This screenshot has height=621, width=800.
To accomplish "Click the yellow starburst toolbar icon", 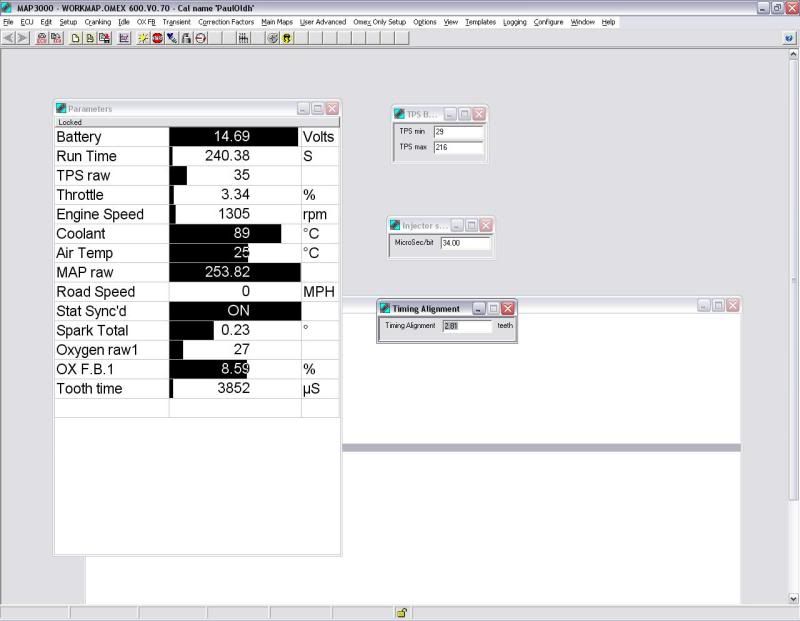I will (144, 38).
